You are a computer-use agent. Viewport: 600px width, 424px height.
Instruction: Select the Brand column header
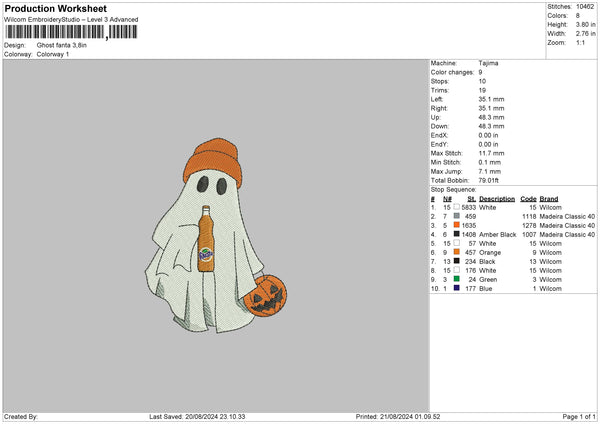point(551,198)
